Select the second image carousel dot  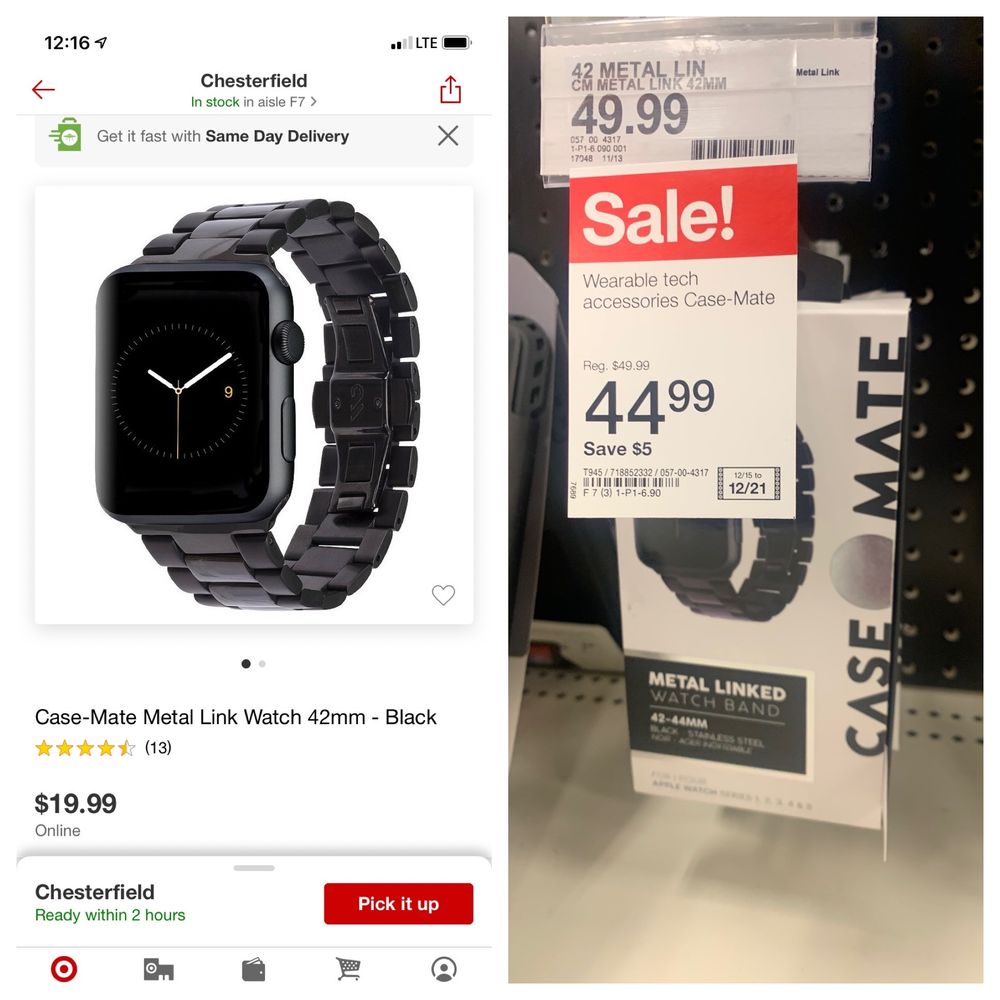coord(262,664)
